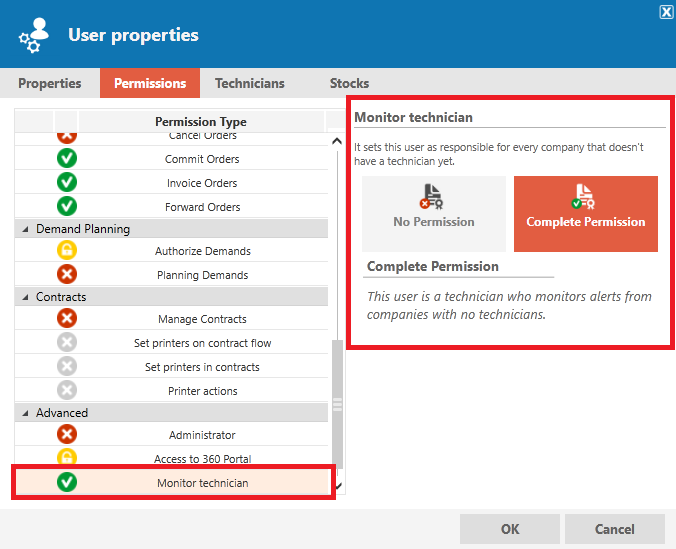Click the Cancel button
The image size is (676, 549).
point(615,529)
